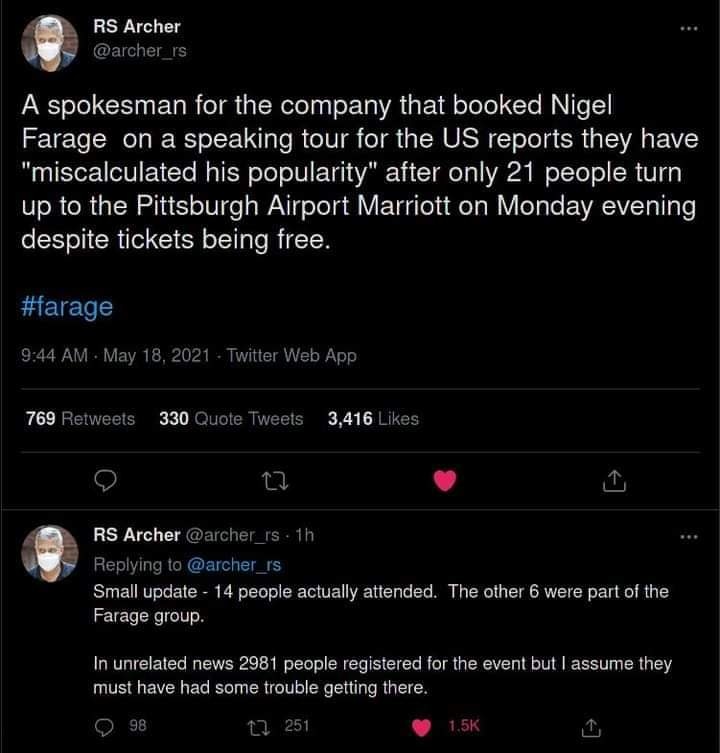This screenshot has height=753, width=720.
Task: Share the main tweet
Action: click(x=614, y=483)
